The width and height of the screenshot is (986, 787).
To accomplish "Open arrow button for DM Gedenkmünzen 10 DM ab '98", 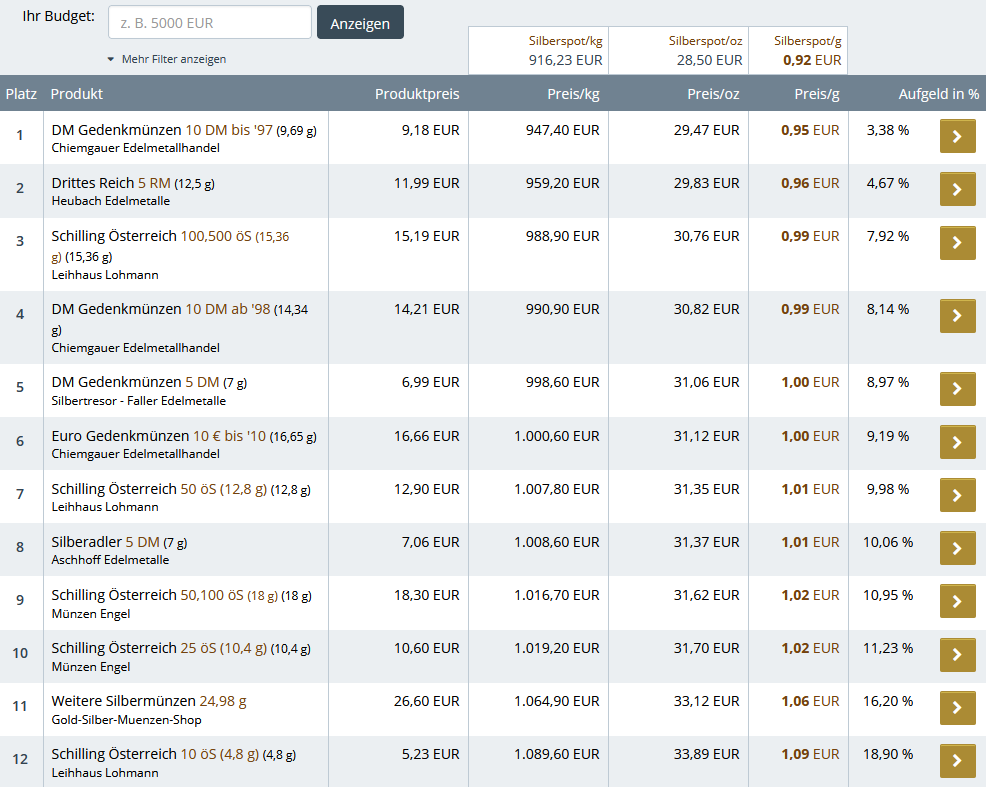I will point(957,316).
